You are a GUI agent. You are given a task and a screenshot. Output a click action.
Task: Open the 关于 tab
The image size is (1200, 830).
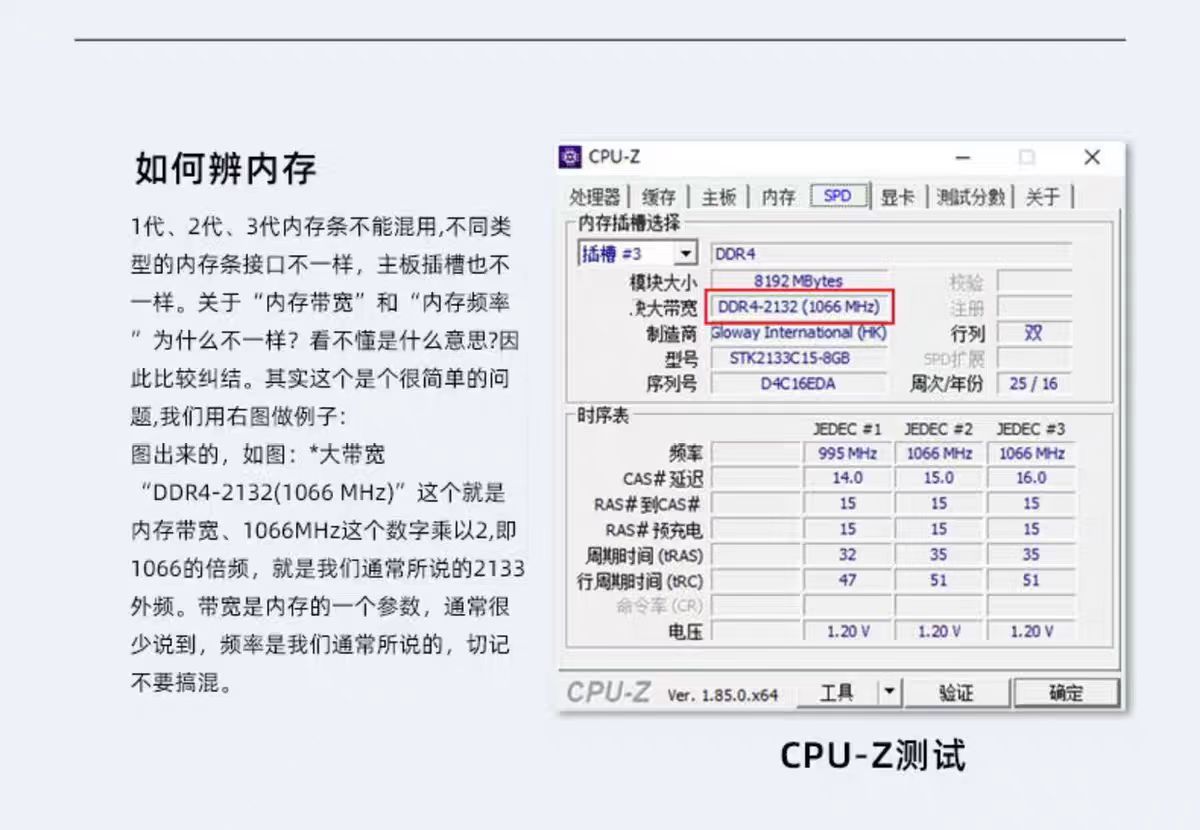pos(1043,196)
